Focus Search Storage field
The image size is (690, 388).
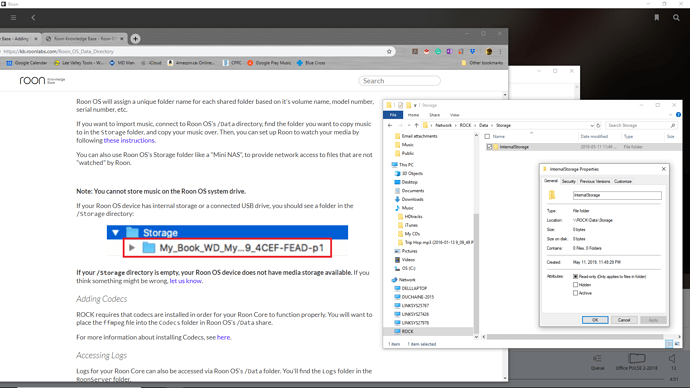[641, 125]
